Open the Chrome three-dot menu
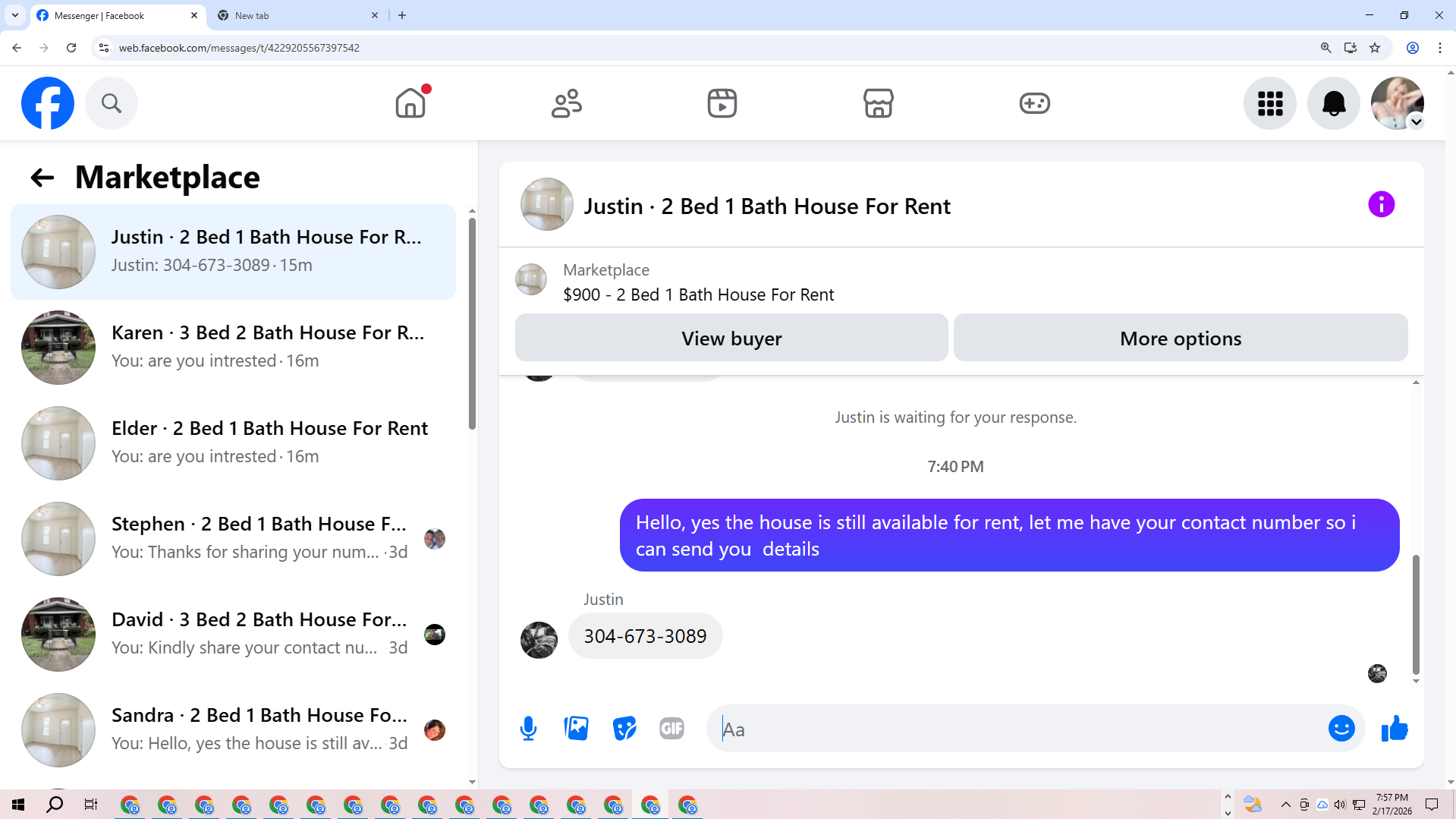Image resolution: width=1456 pixels, height=819 pixels. 1440,48
